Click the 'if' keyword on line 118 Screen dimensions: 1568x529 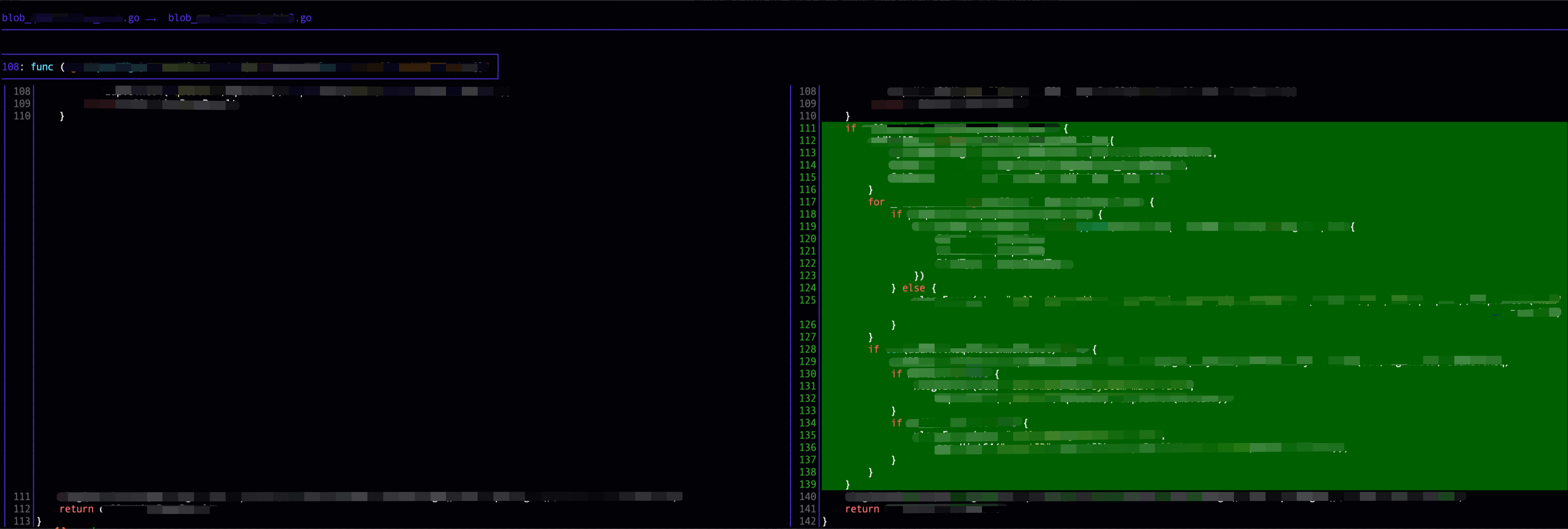click(897, 214)
